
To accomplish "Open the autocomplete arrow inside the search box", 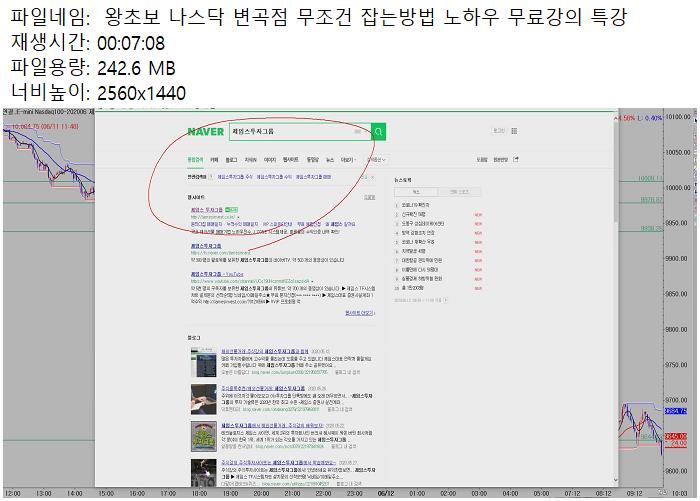I will click(x=366, y=132).
